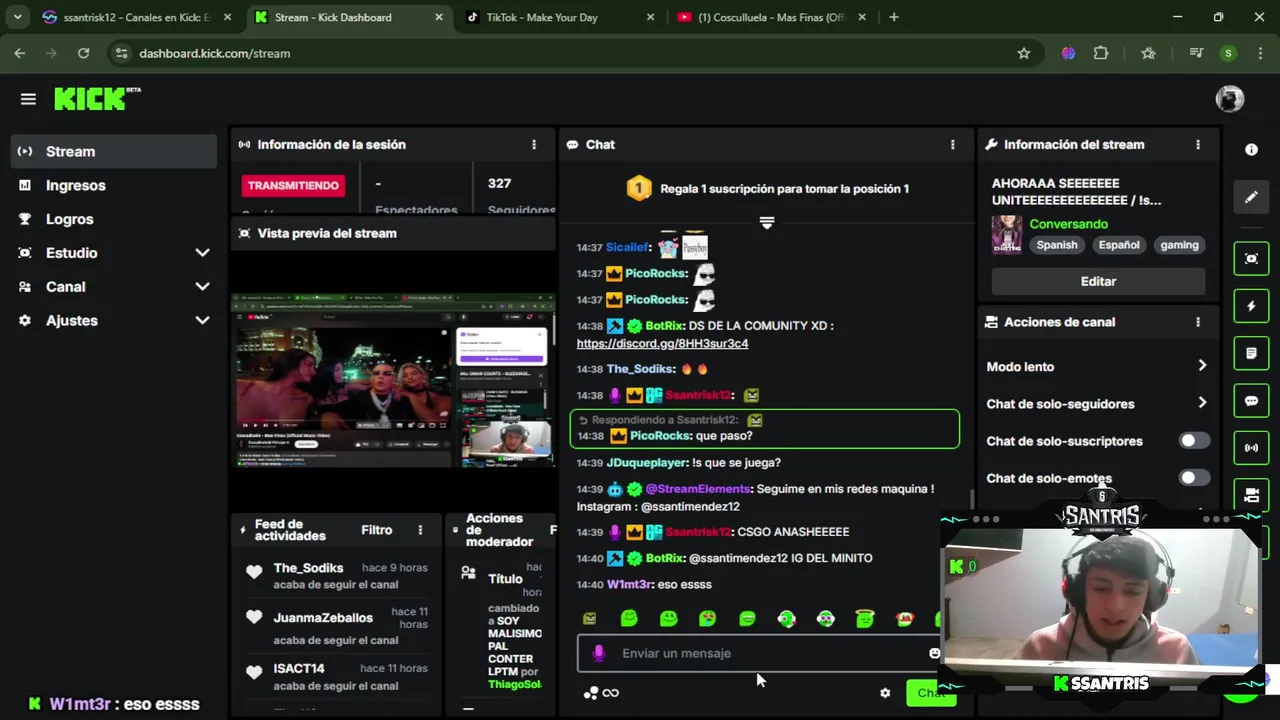Viewport: 1280px width, 720px height.
Task: Click the address bar URL
Action: click(x=215, y=53)
